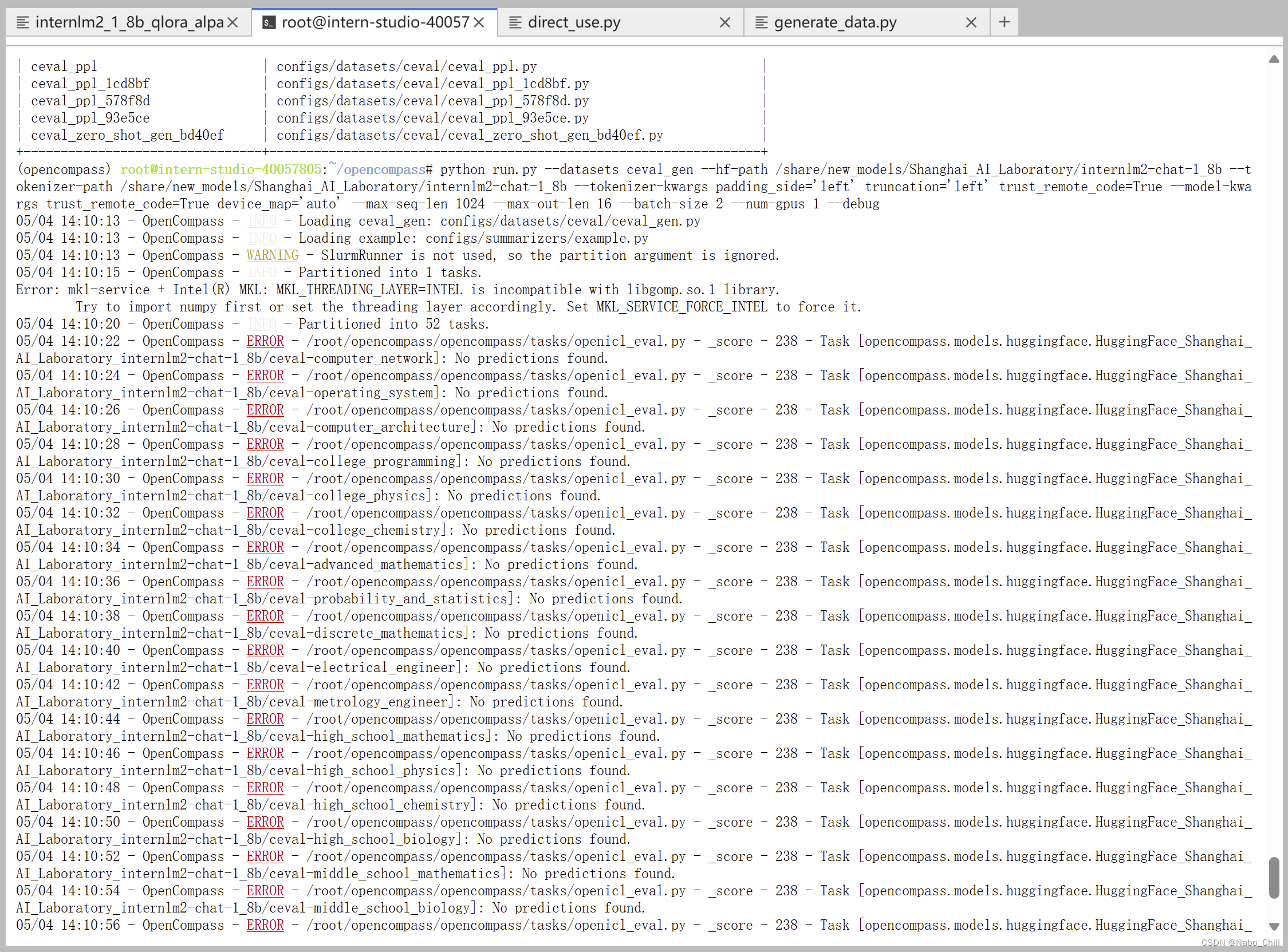Open a new tab with plus button
Screen dimensions: 1288x952
tap(1004, 22)
